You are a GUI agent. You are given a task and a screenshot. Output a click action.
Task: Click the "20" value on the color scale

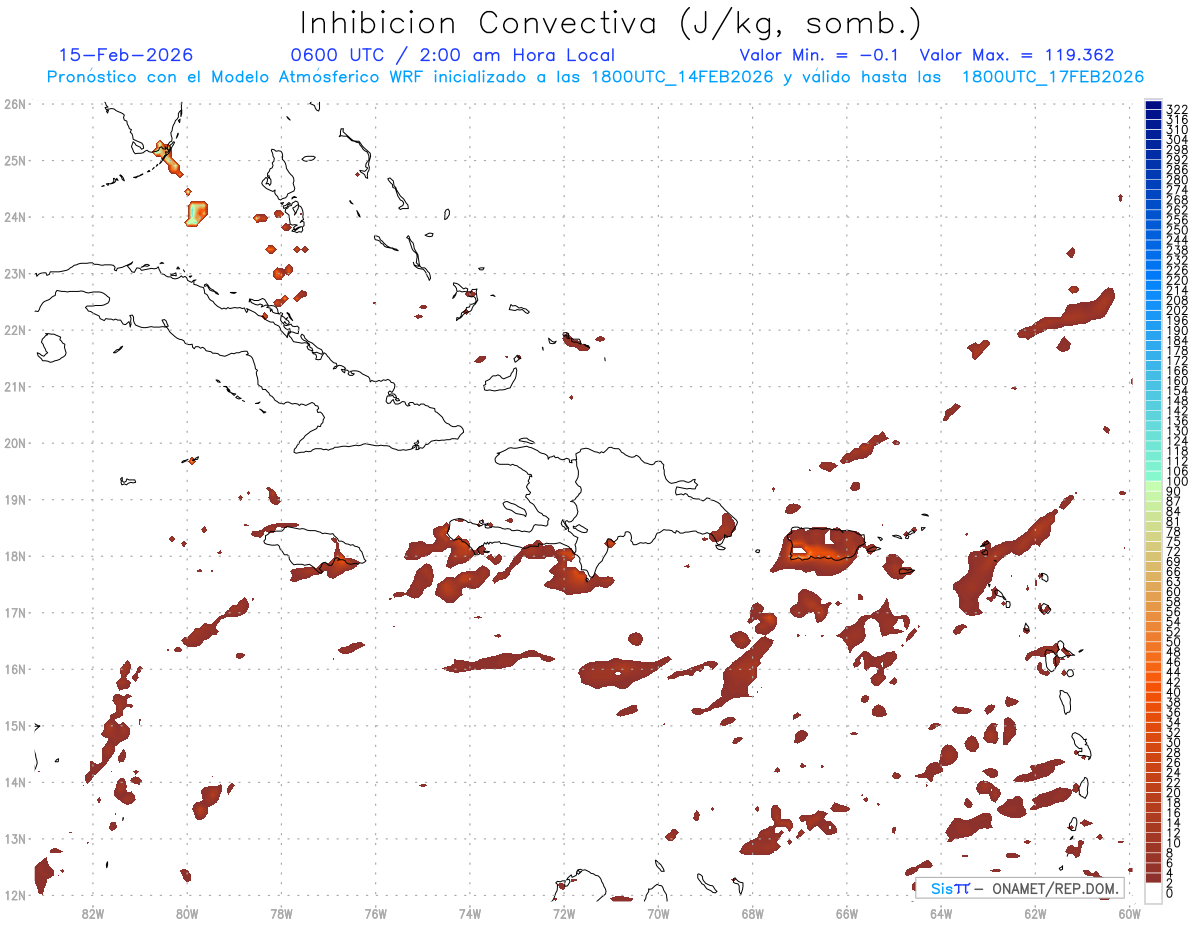(1174, 792)
